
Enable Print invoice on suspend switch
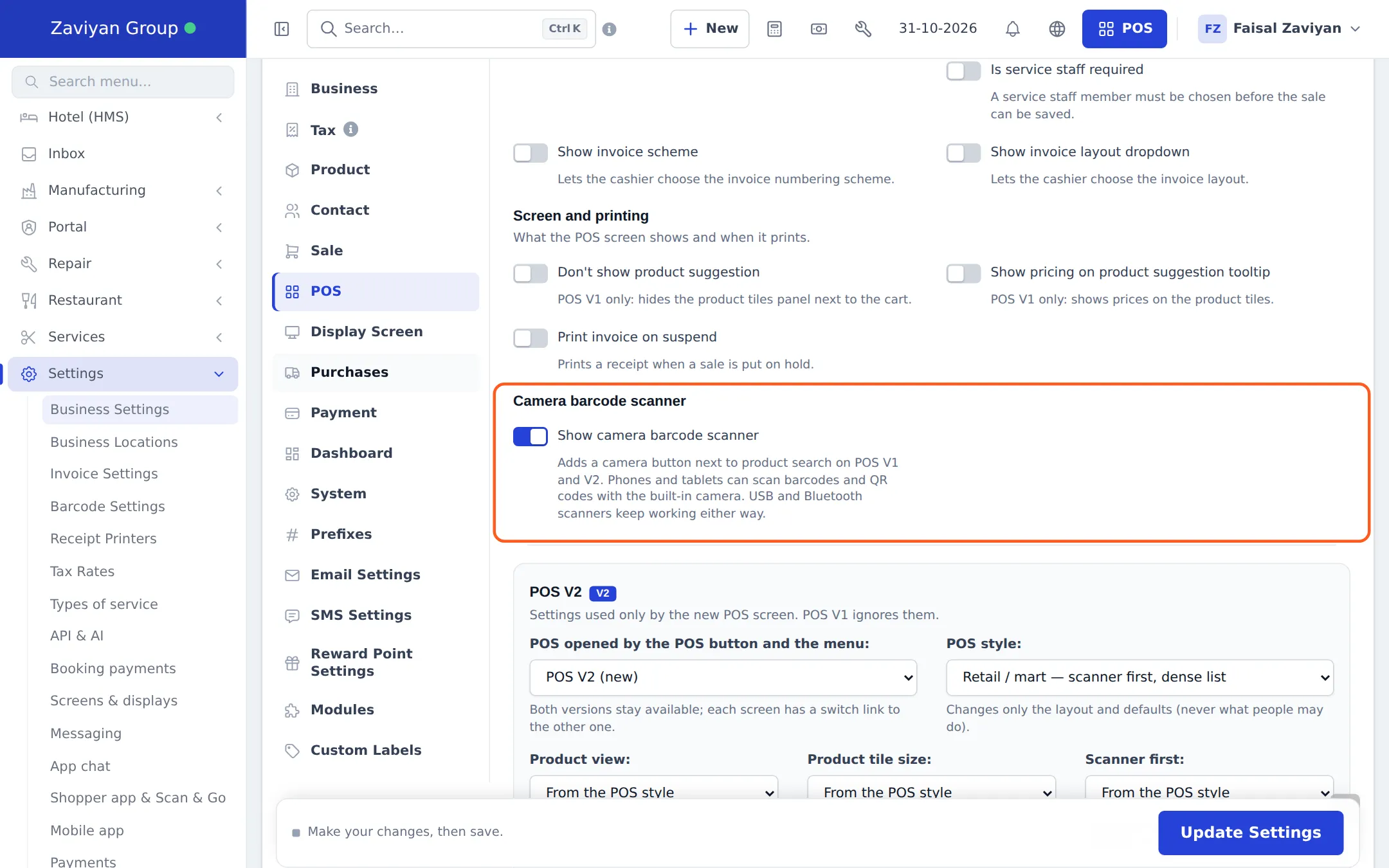(531, 338)
